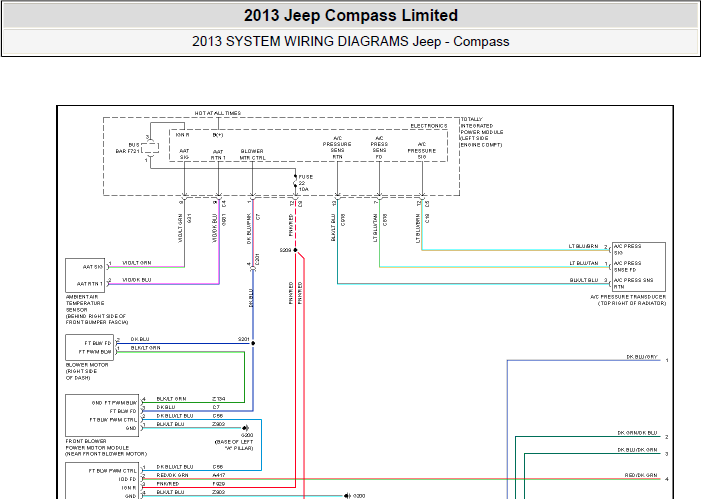Click the 'BLOWER MTR CTRL' pin label

pos(252,154)
